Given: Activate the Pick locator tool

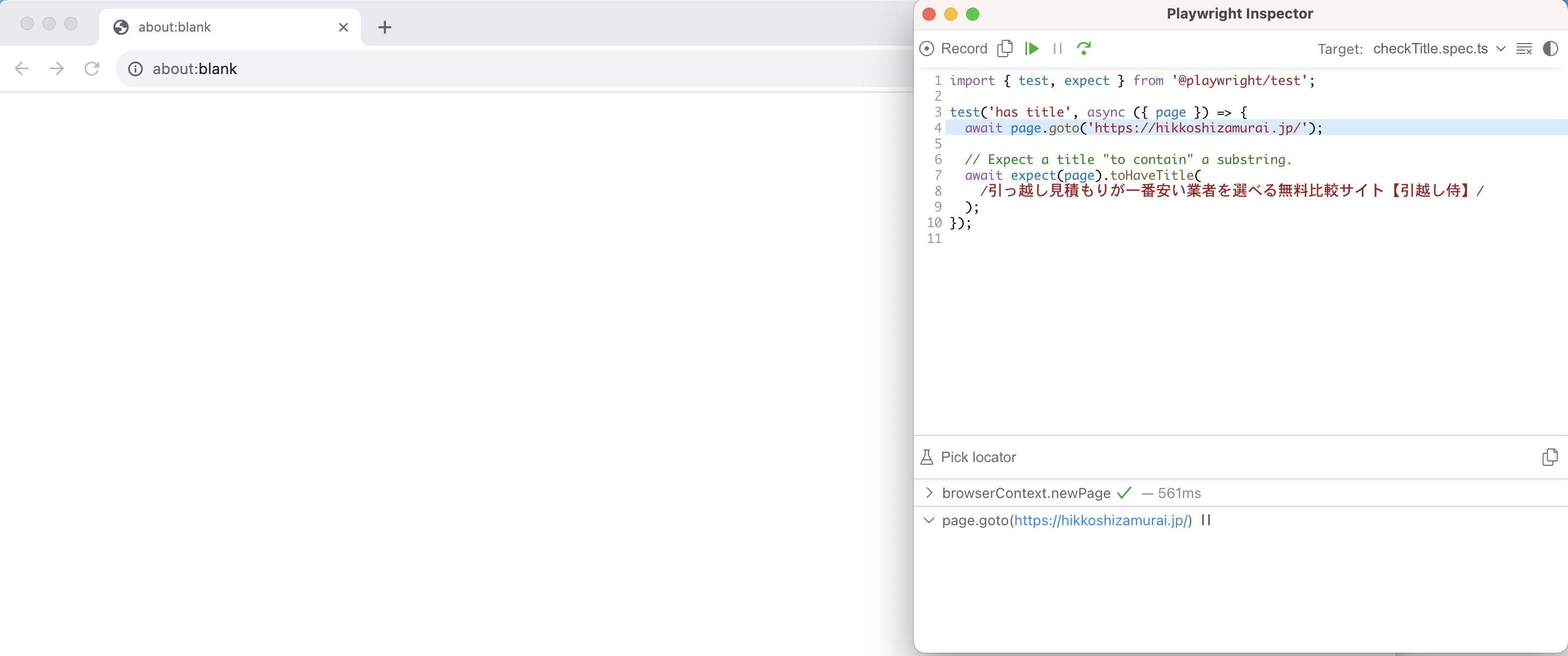Looking at the screenshot, I should point(968,457).
